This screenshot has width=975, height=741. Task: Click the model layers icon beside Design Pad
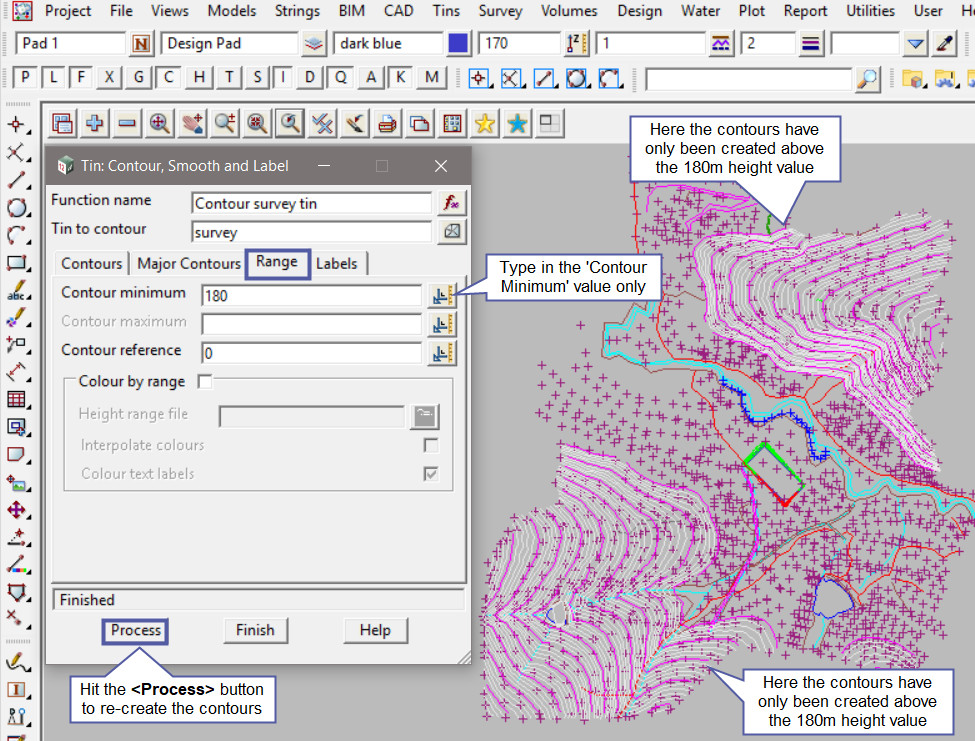coord(314,44)
